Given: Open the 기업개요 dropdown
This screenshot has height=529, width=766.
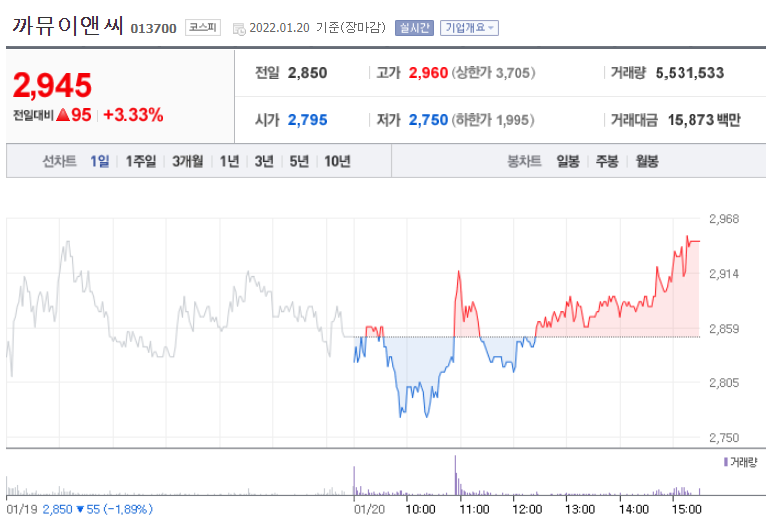Looking at the screenshot, I should (x=469, y=28).
